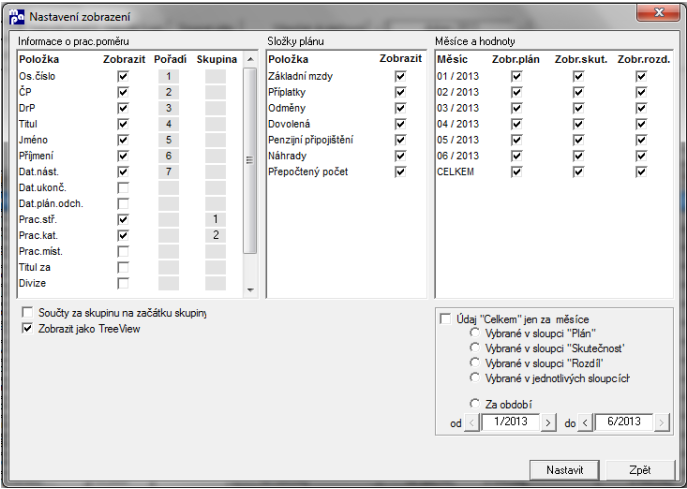Click Skupina field showing 2 for Prac.kat.

(x=216, y=235)
